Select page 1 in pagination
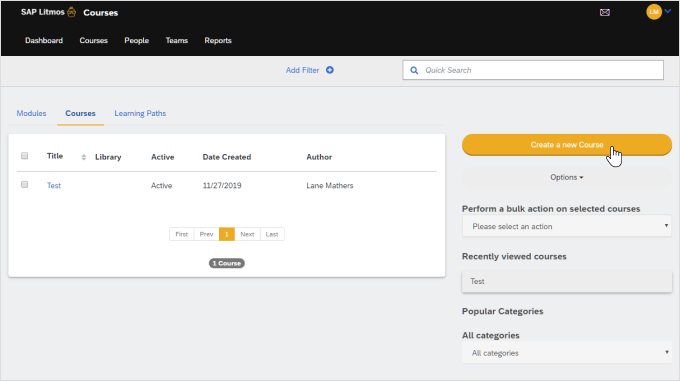 [226, 234]
